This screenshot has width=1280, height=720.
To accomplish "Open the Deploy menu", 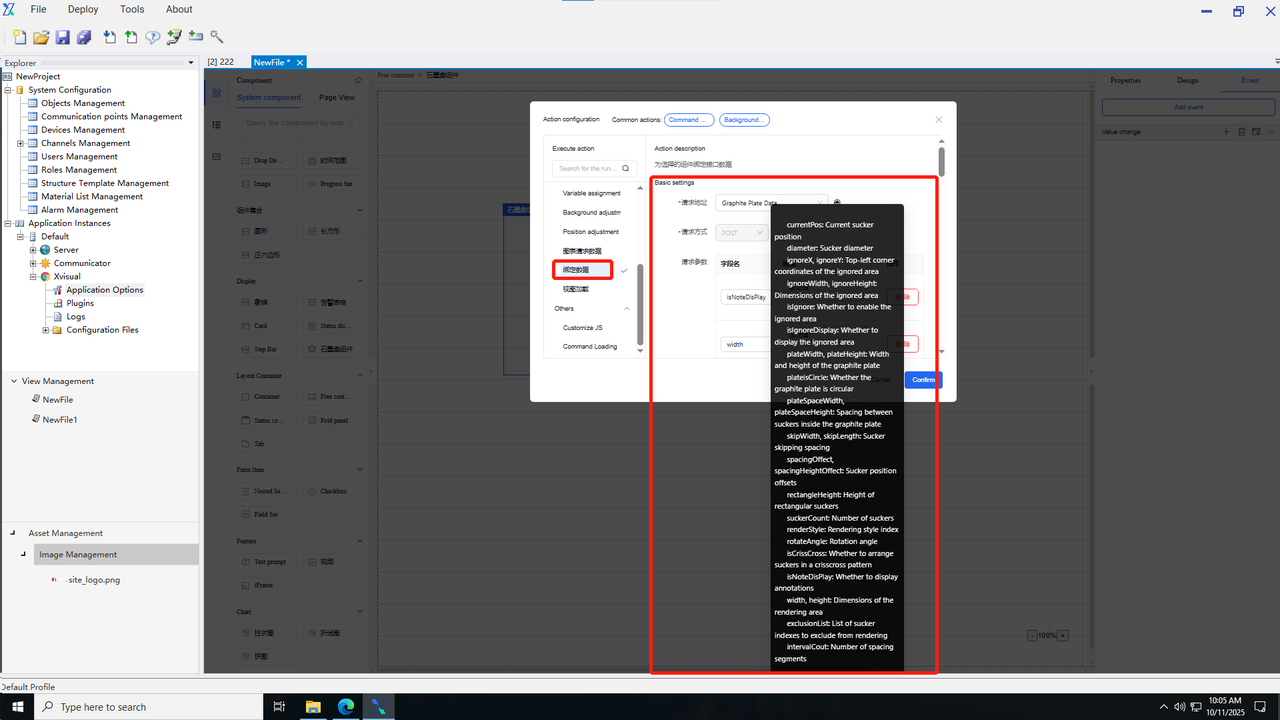I will coord(83,9).
